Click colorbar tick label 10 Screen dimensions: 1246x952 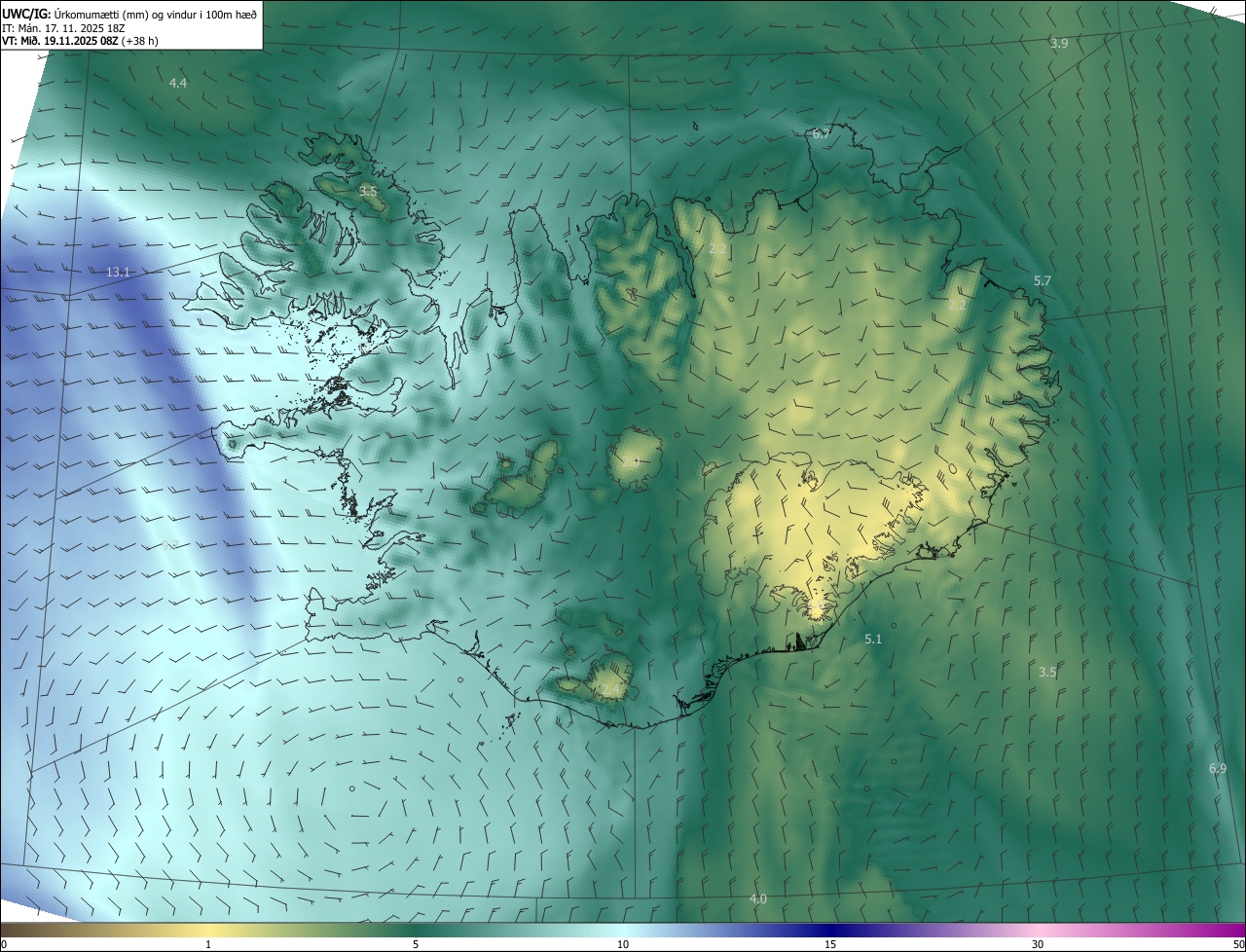click(623, 945)
